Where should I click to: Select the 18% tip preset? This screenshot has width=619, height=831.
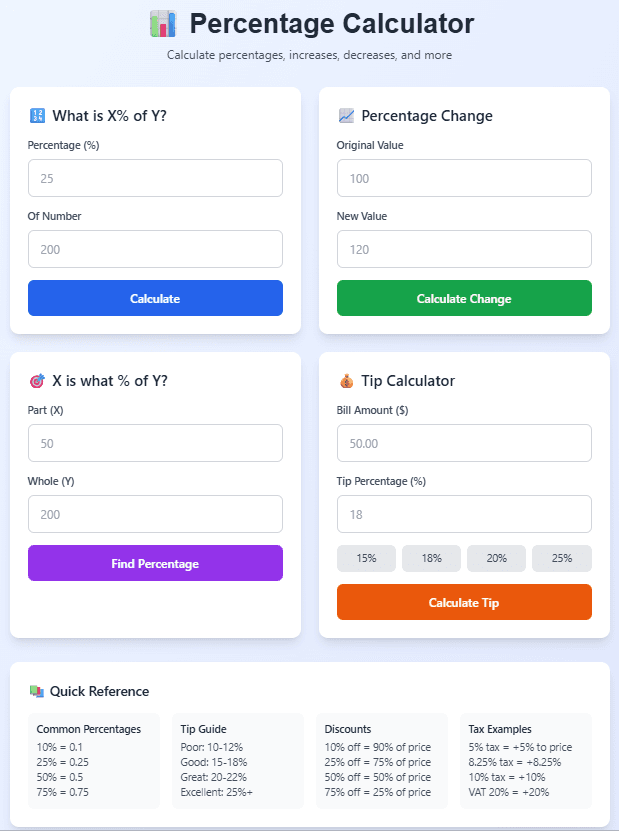point(431,558)
